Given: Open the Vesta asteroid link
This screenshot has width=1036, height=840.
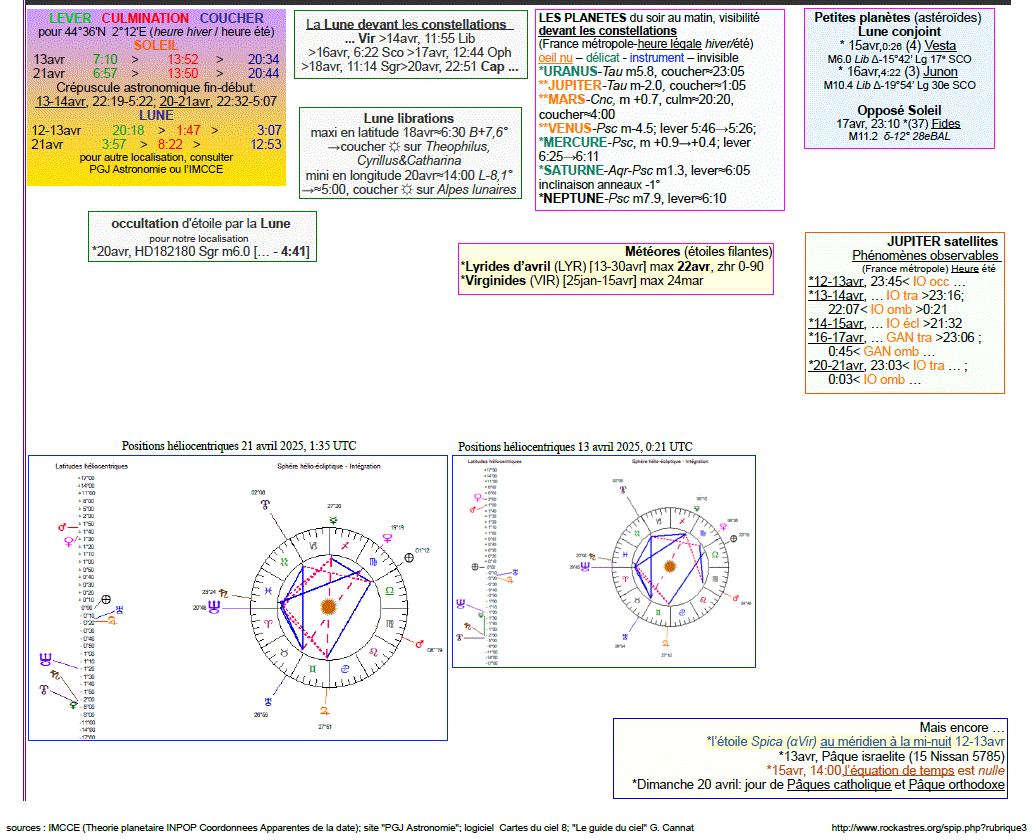Looking at the screenshot, I should point(940,46).
